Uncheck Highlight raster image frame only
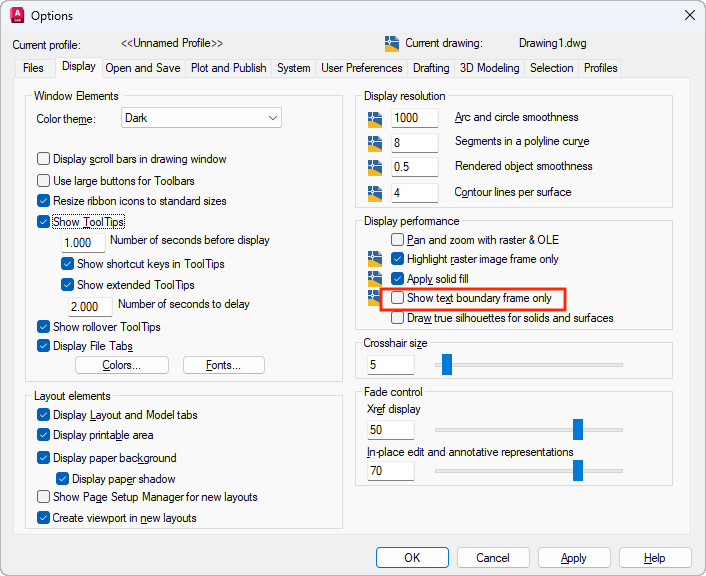 point(397,259)
